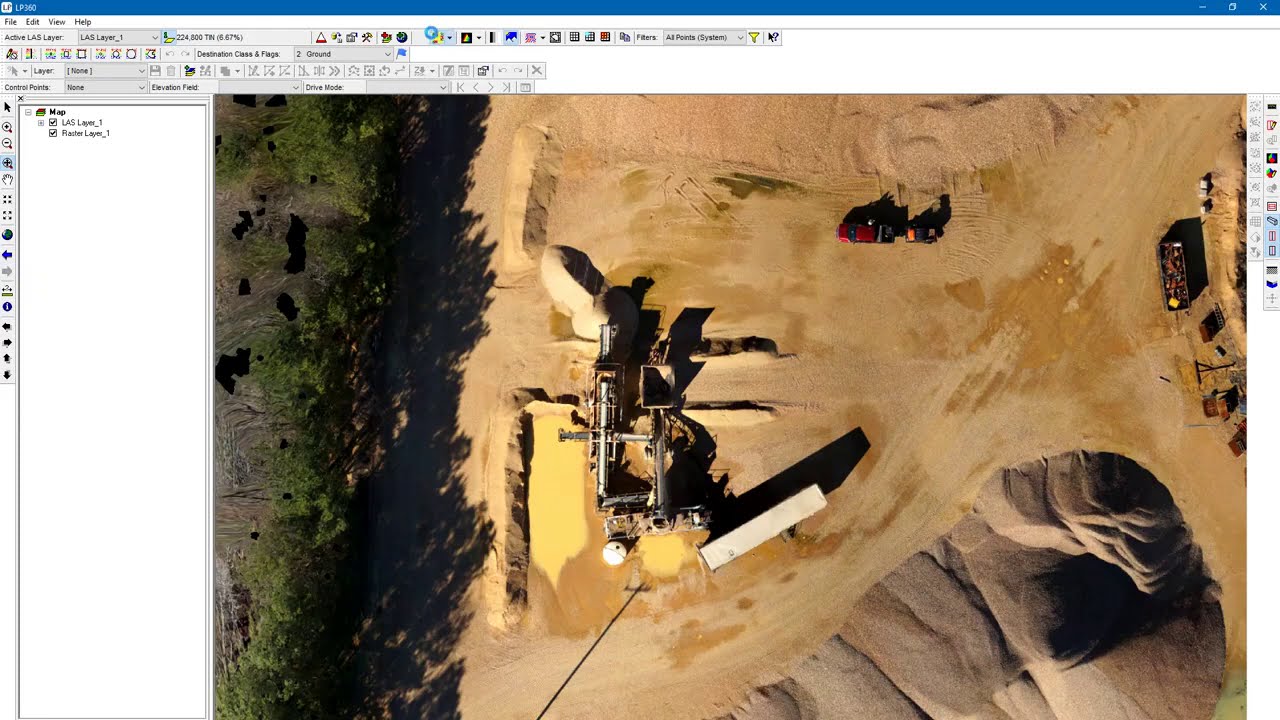Open the Filters All Points dropdown

click(704, 38)
